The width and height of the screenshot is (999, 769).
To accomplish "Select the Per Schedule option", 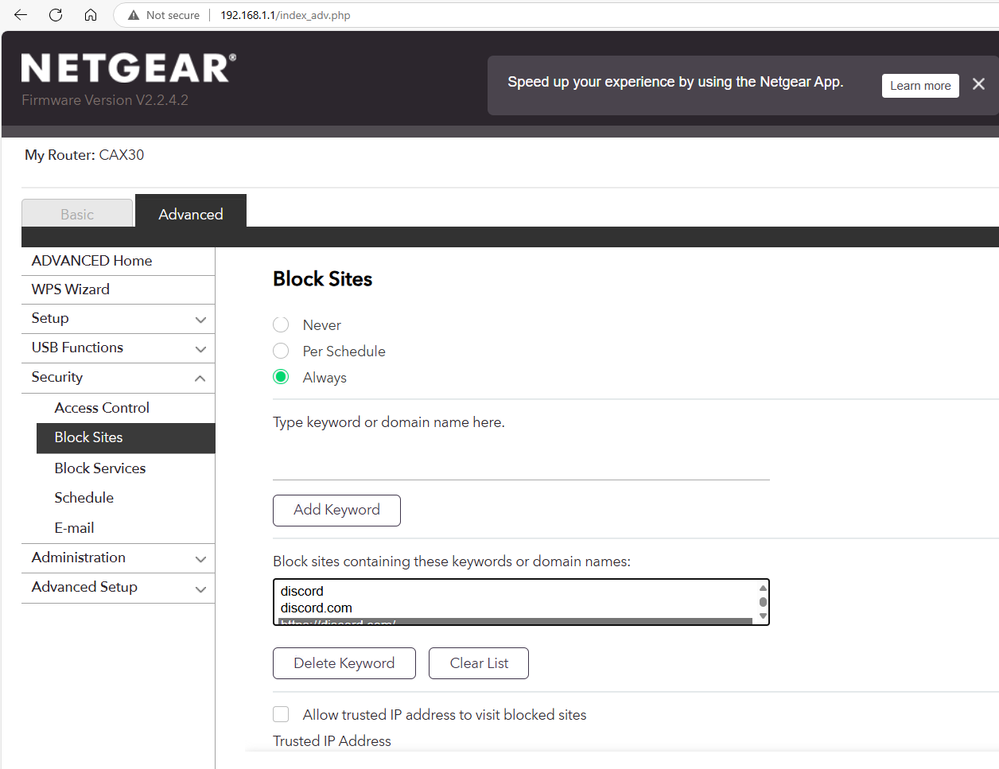I will click(281, 351).
